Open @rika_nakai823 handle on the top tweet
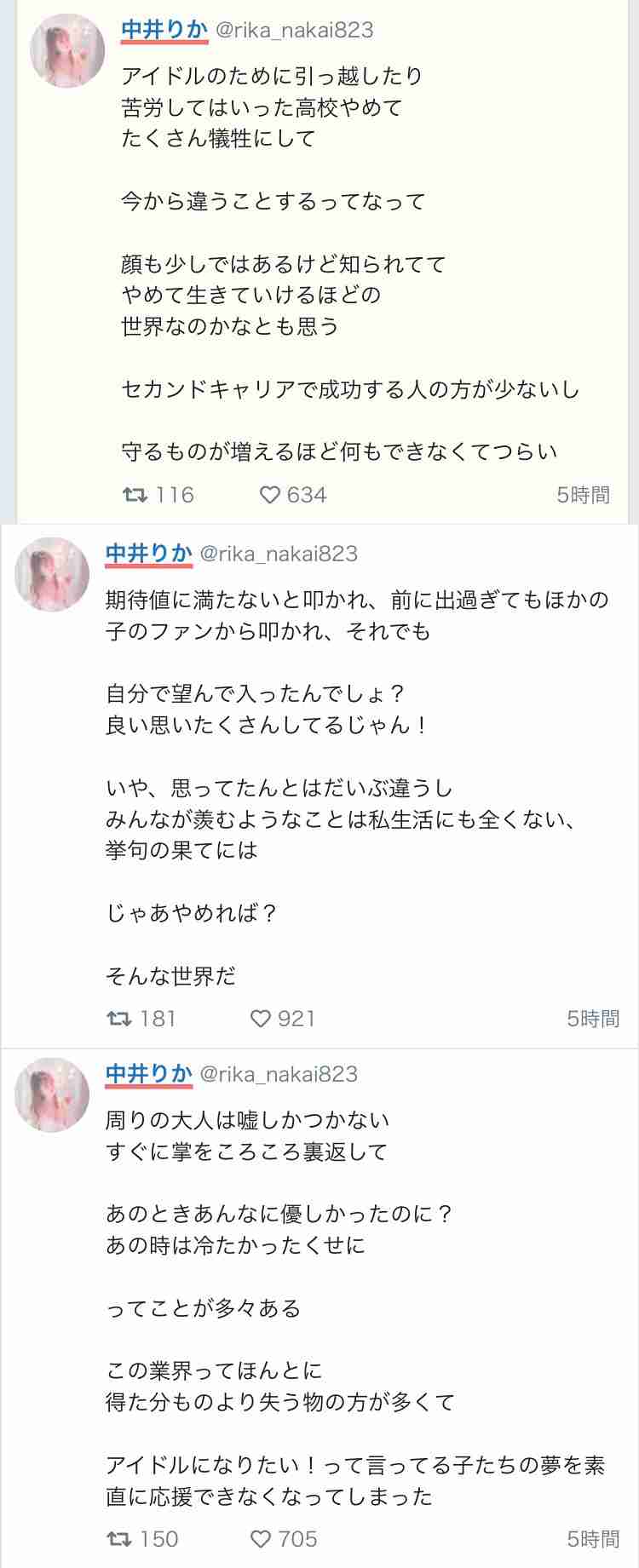639x1568 pixels. click(294, 30)
